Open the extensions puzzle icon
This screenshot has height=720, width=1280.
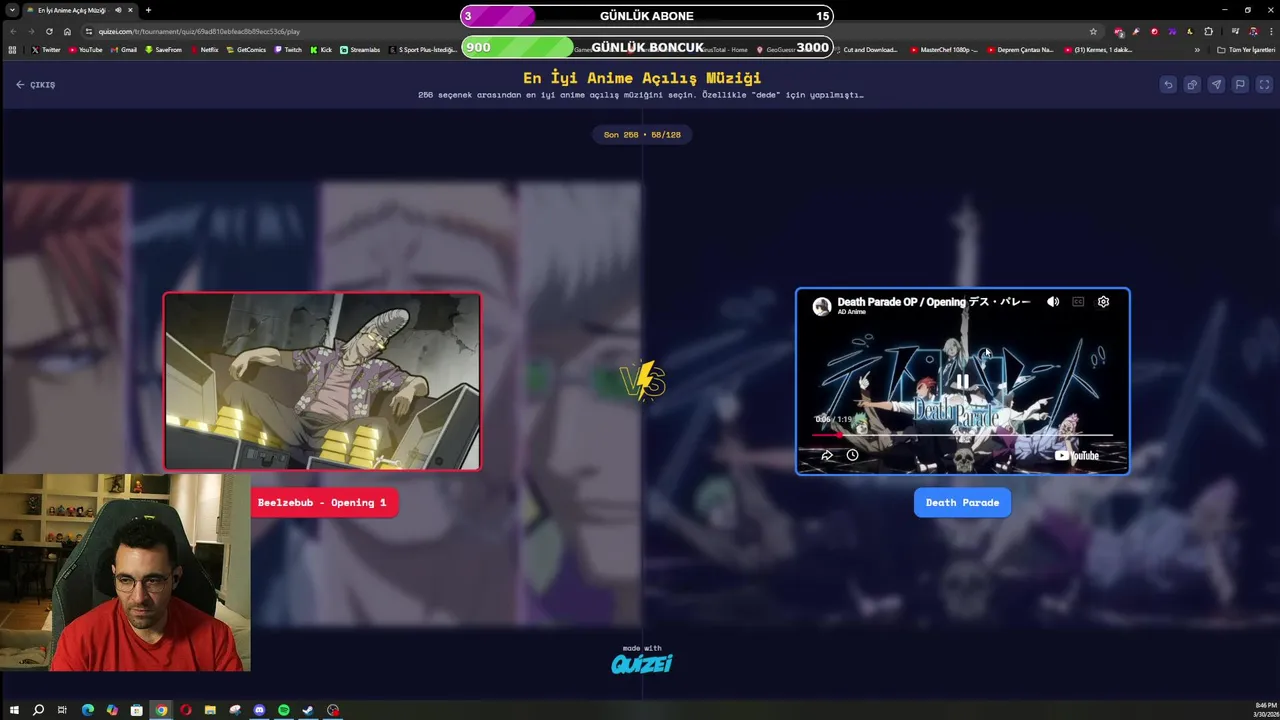pos(1208,31)
